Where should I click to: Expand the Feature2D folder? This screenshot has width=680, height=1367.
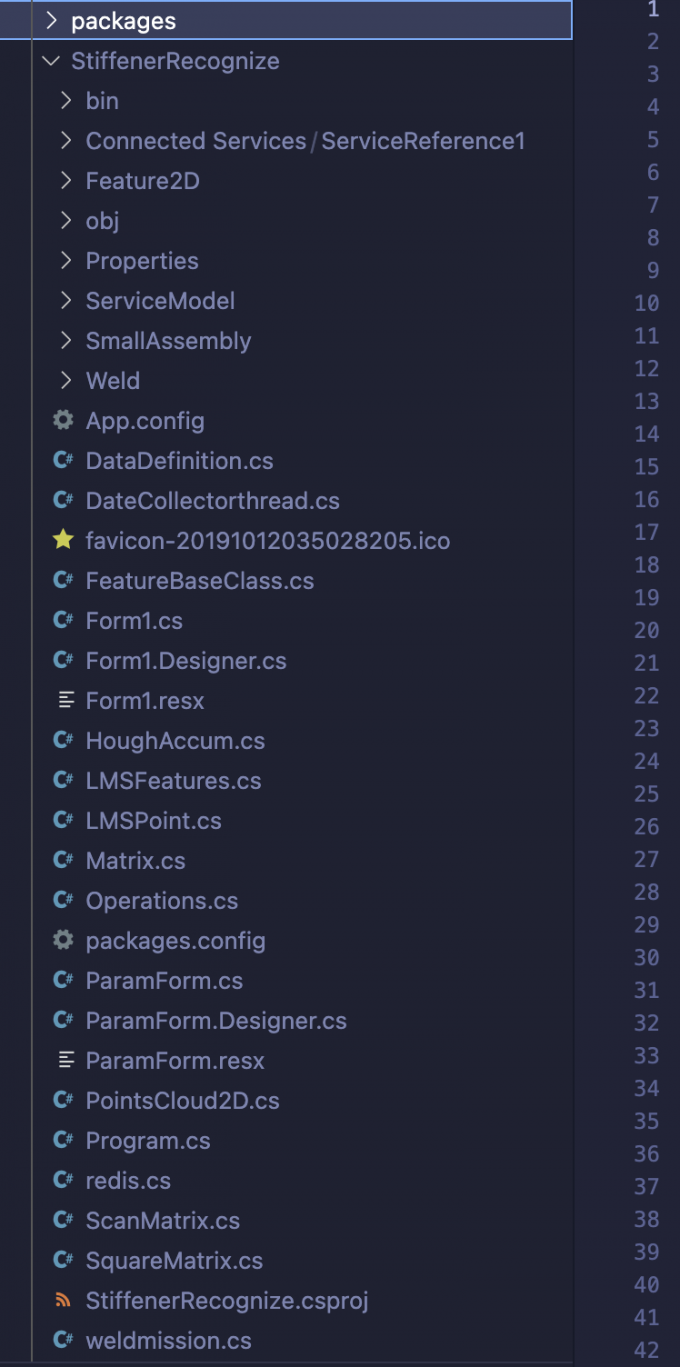[x=66, y=181]
